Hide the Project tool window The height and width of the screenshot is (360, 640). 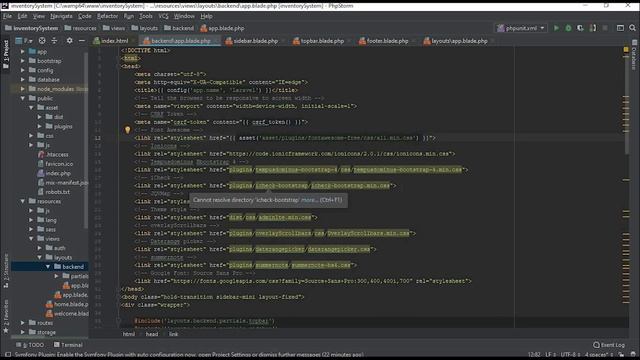[82, 41]
